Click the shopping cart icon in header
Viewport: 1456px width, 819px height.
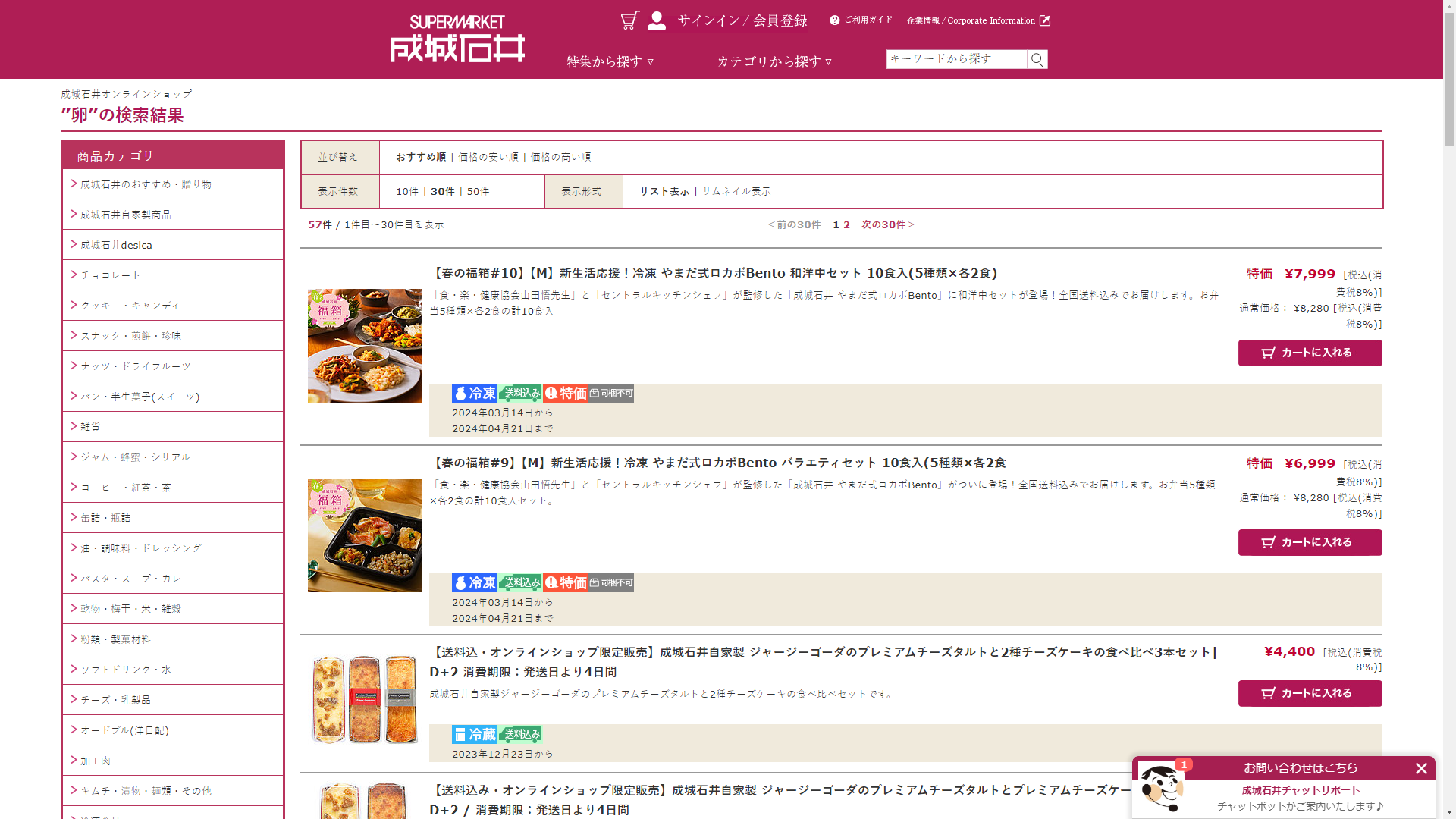[629, 20]
